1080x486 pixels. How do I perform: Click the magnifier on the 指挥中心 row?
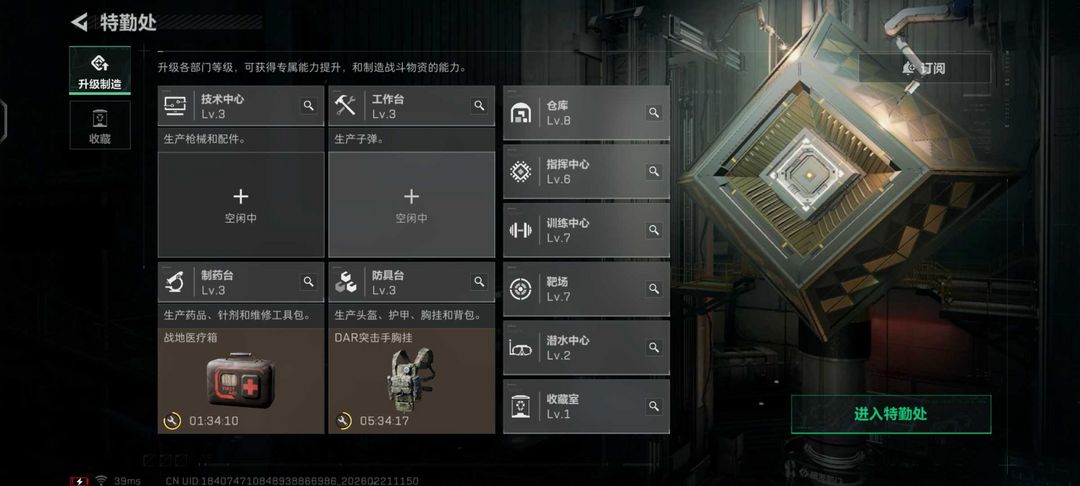tap(654, 171)
